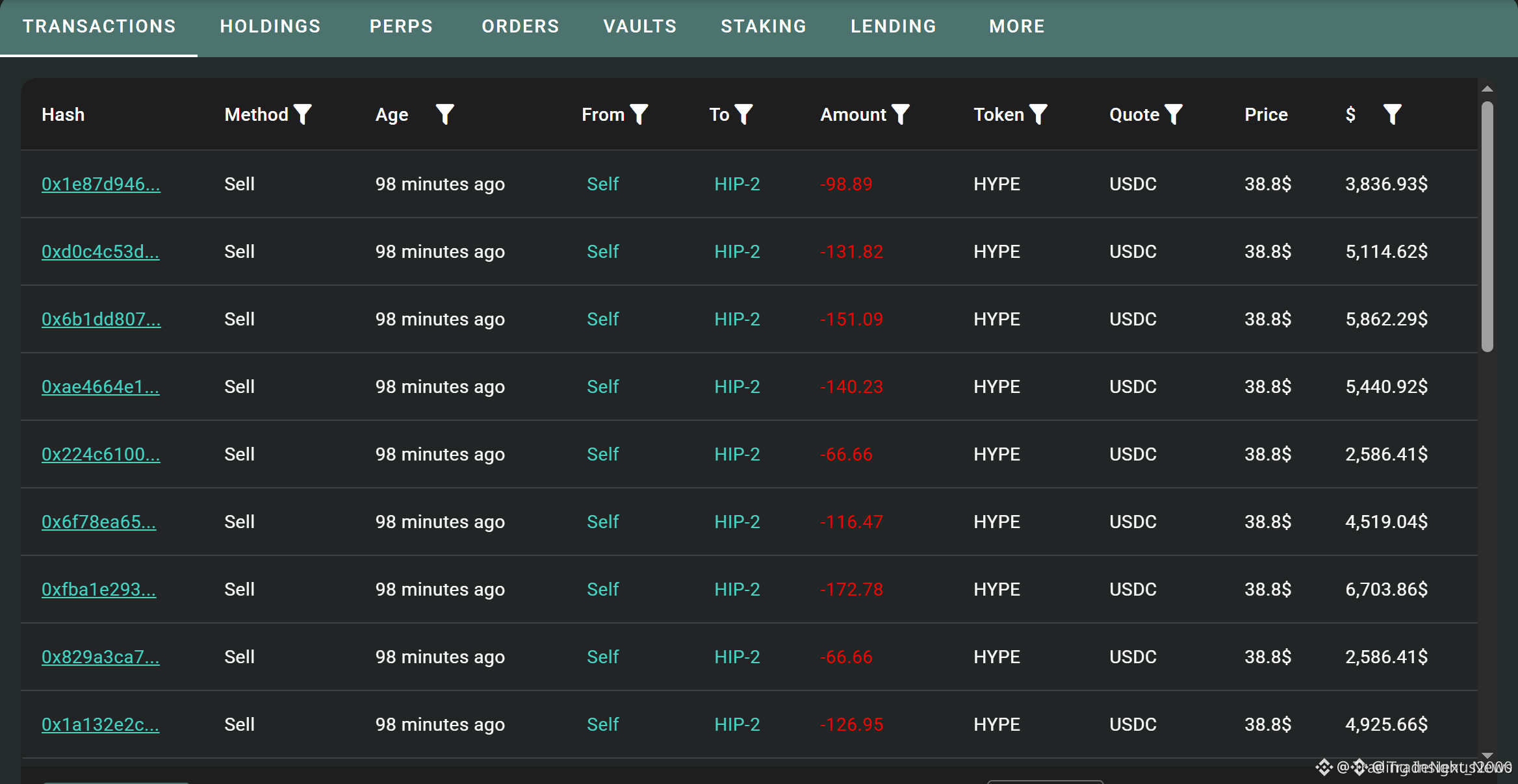Viewport: 1518px width, 784px height.
Task: Switch to the Perps tab
Action: pyautogui.click(x=401, y=26)
